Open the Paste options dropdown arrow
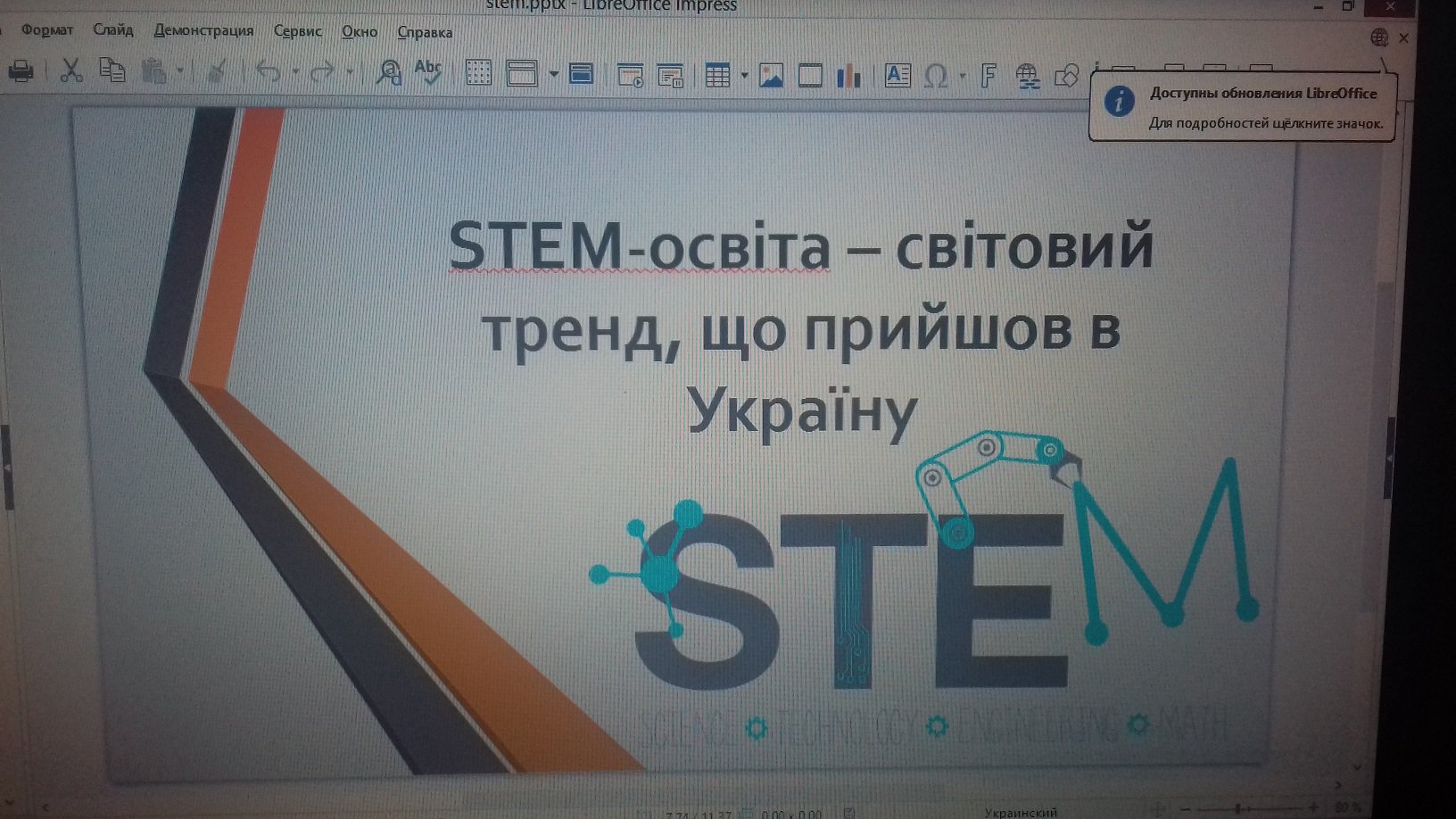The image size is (1456, 819). click(179, 70)
